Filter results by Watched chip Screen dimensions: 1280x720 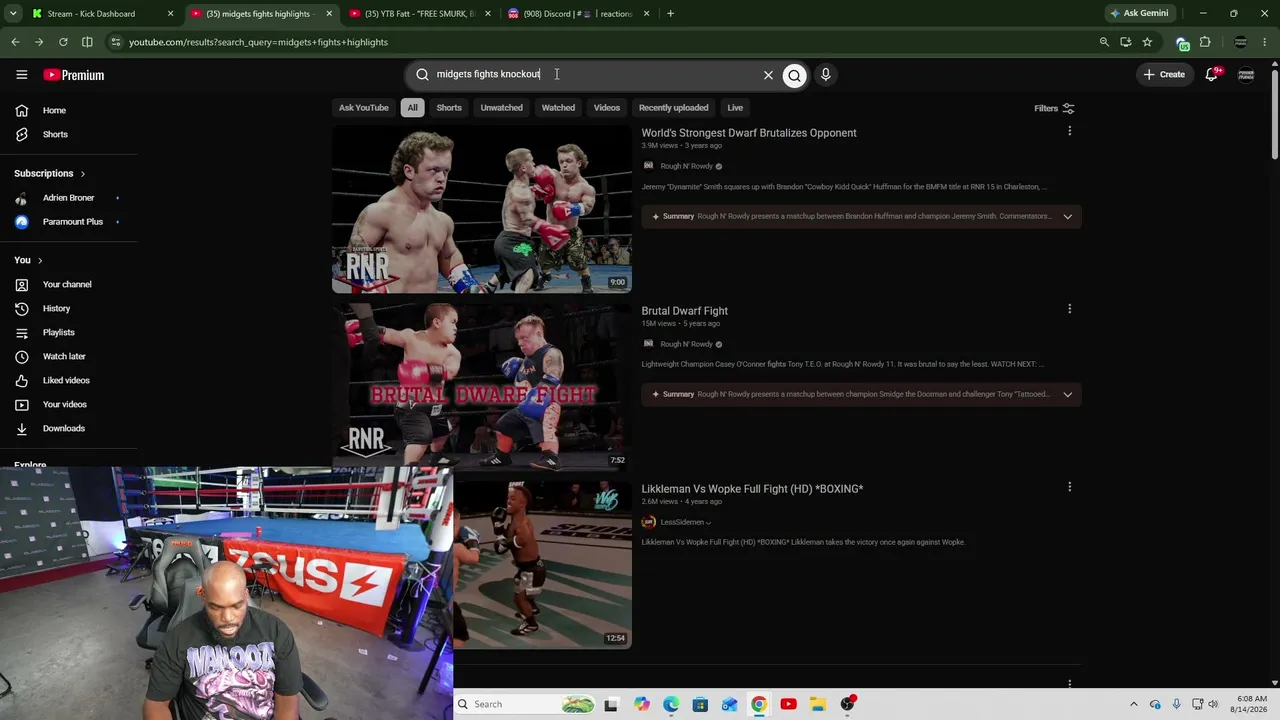[558, 108]
